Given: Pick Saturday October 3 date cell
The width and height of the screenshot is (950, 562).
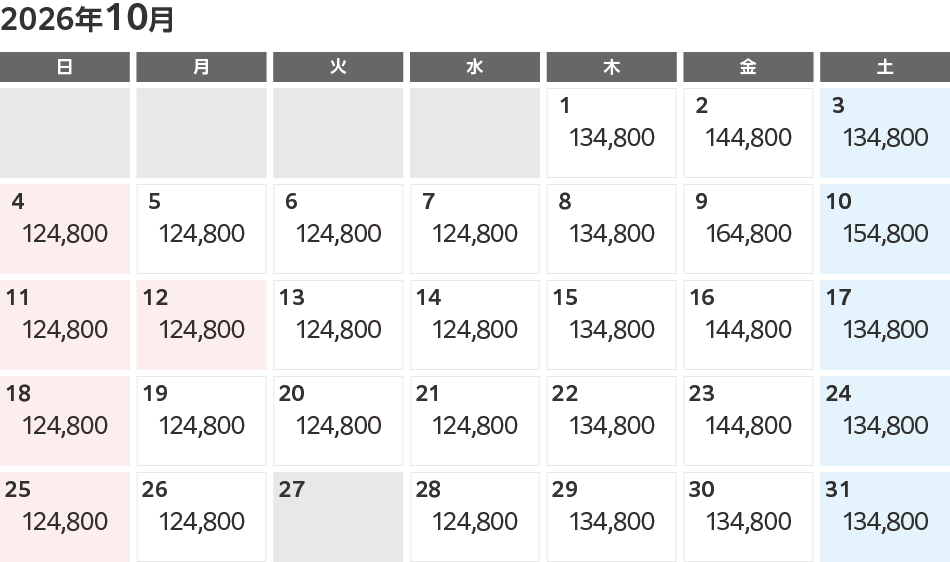Looking at the screenshot, I should [884, 132].
